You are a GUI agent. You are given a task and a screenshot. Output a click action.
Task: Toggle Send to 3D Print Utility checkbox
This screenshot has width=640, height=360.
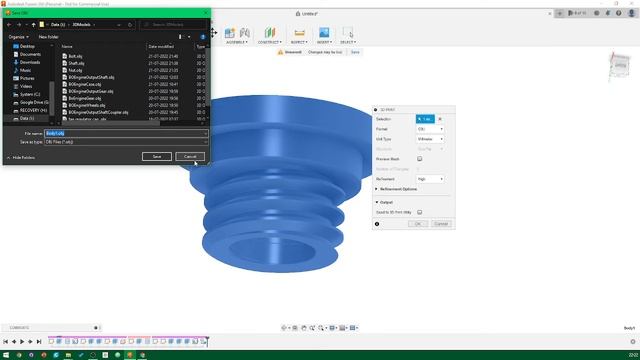click(x=420, y=212)
